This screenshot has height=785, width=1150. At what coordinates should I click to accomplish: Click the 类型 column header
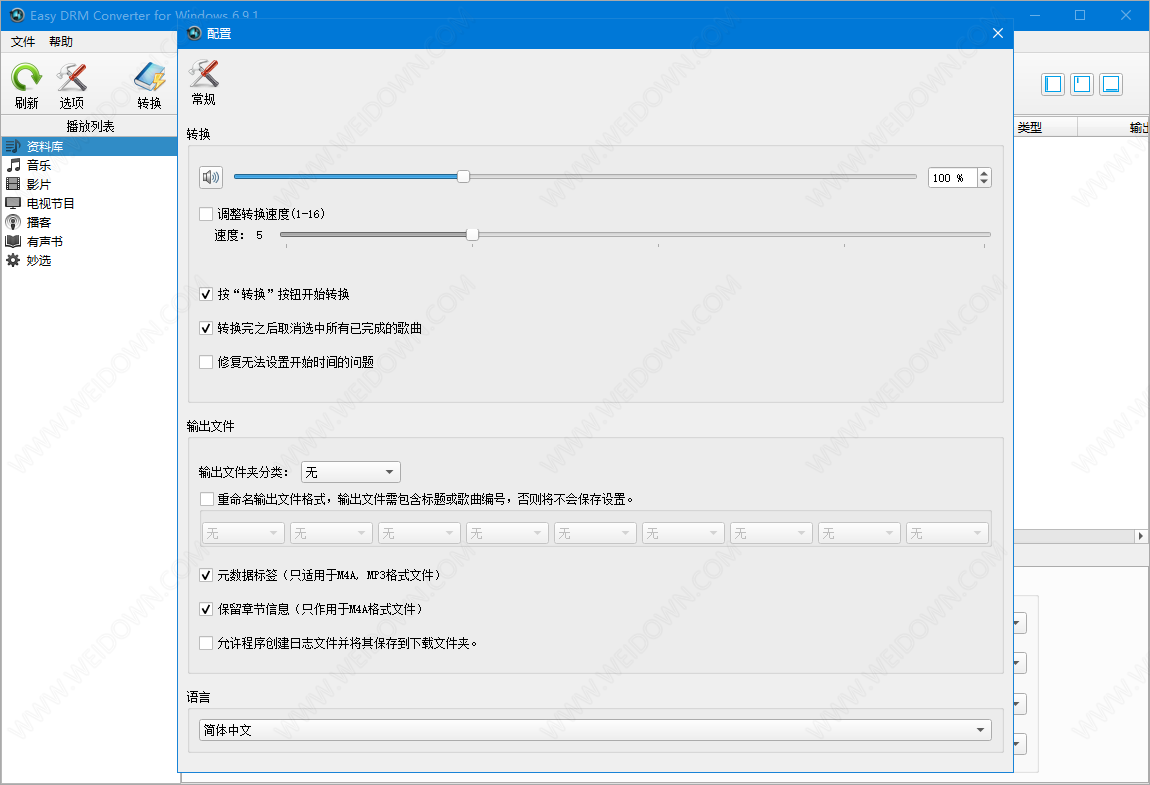click(x=1045, y=128)
